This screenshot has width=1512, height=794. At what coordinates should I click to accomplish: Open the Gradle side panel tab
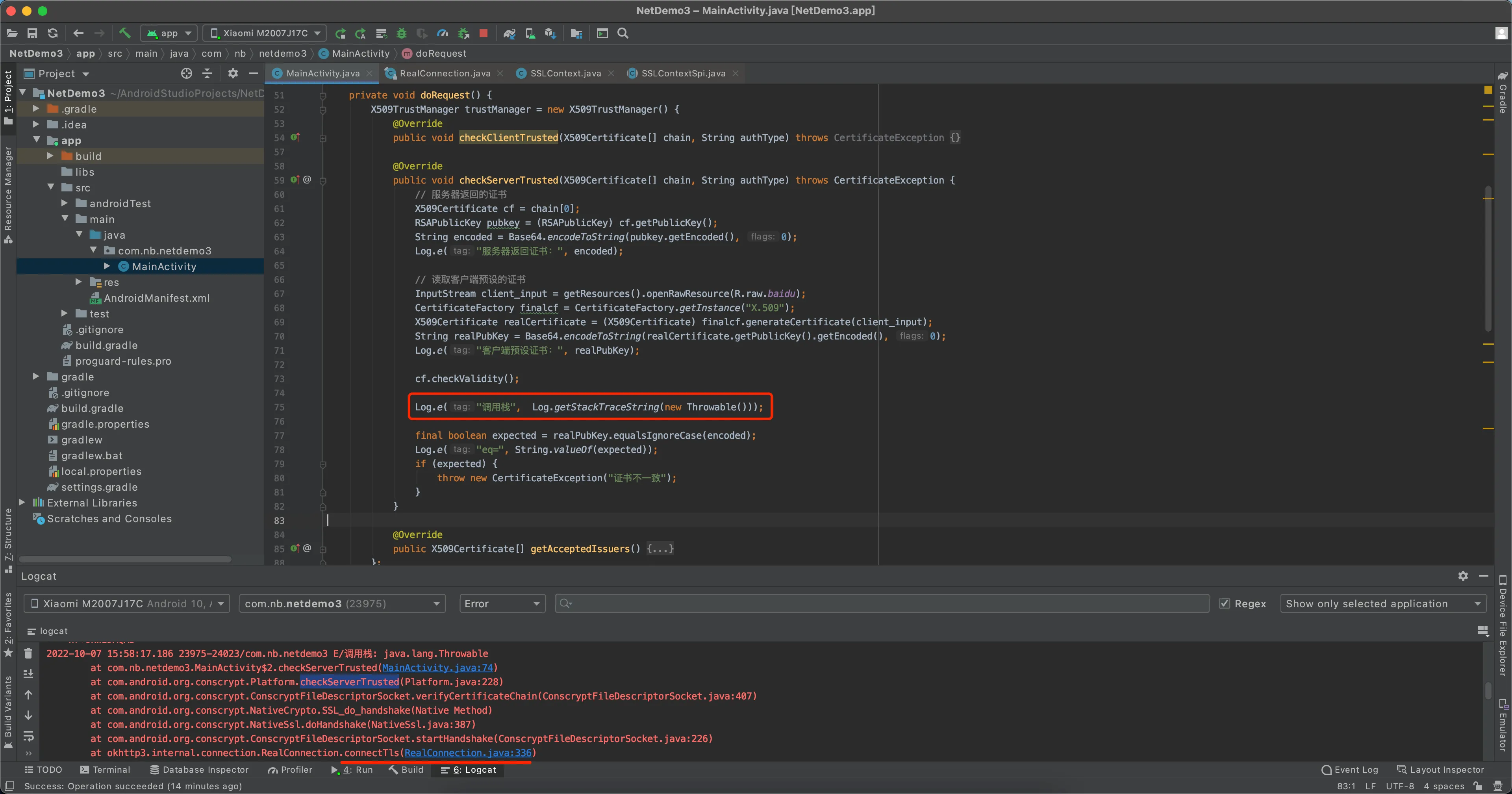(x=1503, y=93)
